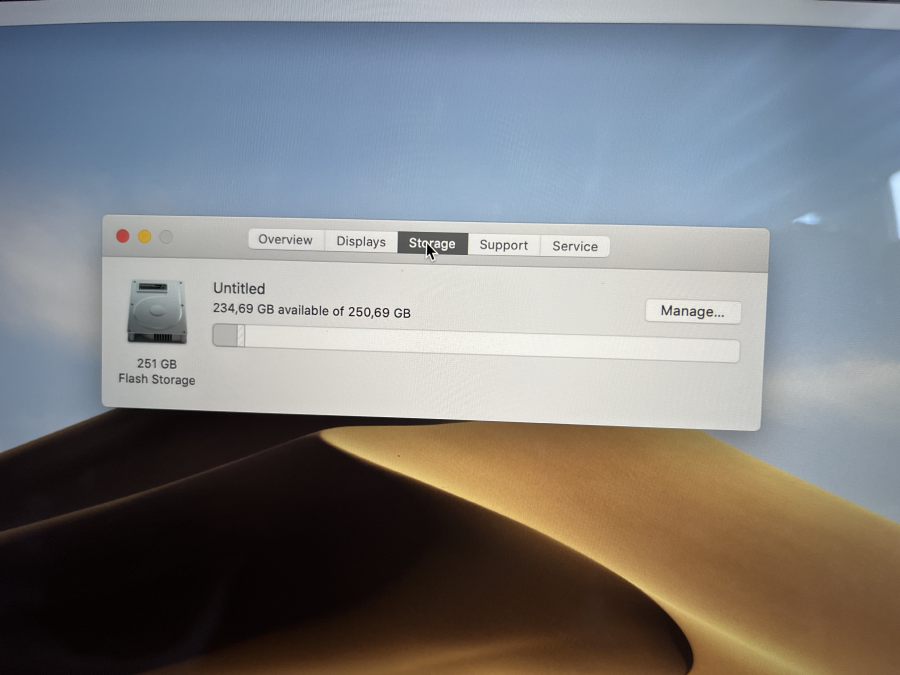Switch to the Overview tab
The width and height of the screenshot is (900, 675).
286,240
